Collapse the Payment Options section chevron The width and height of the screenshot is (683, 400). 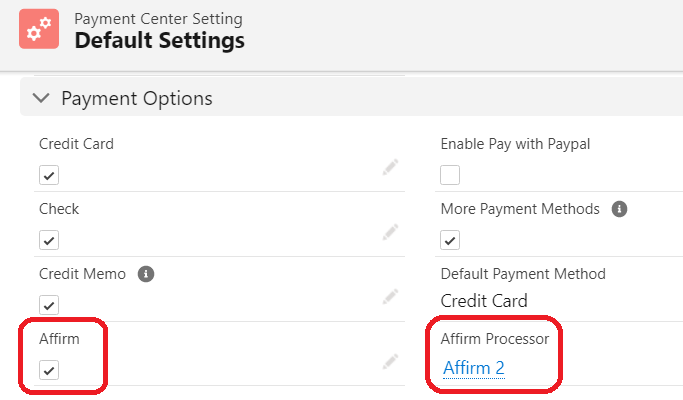pyautogui.click(x=41, y=98)
